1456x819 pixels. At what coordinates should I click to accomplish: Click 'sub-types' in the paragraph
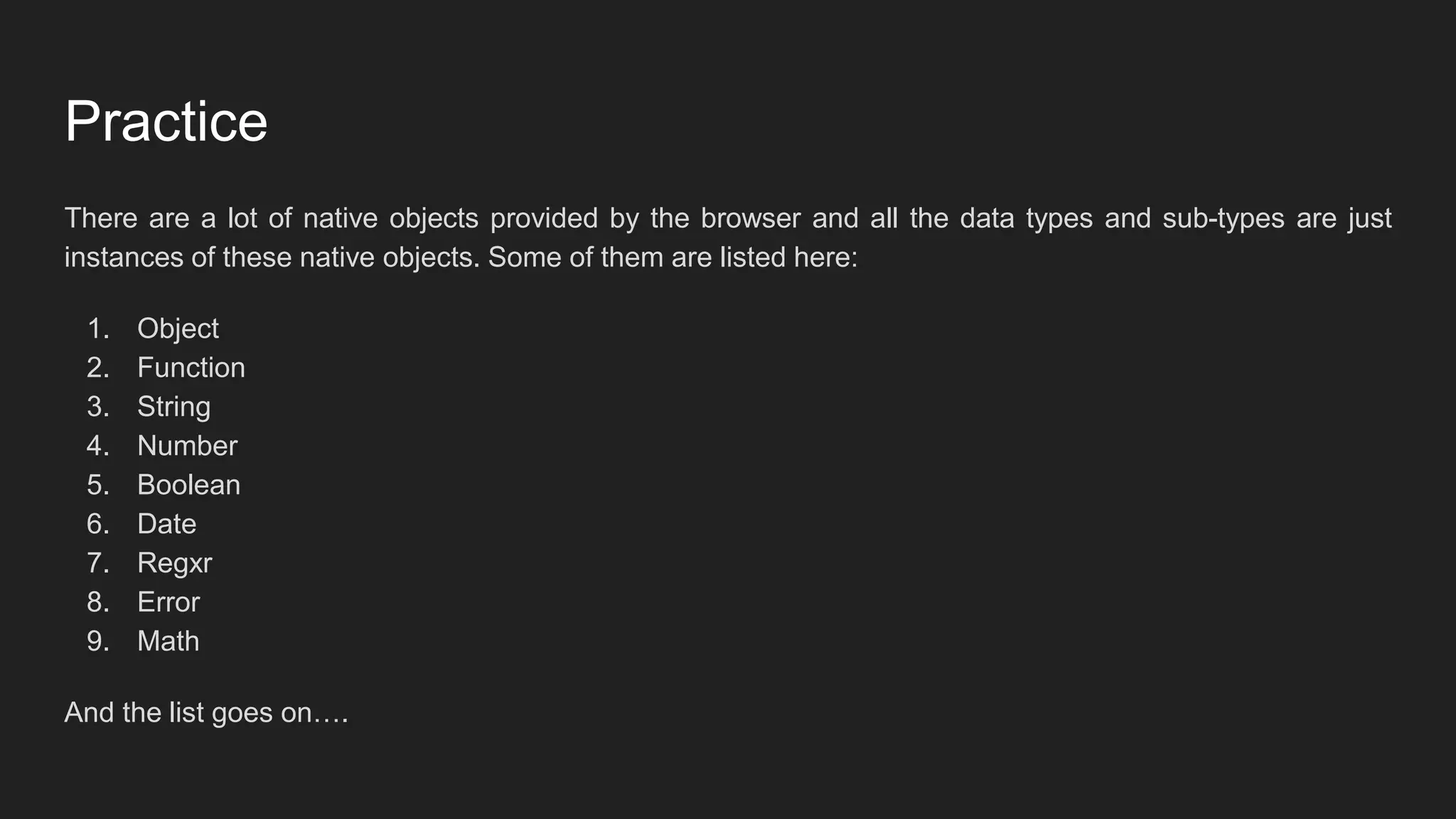point(1223,218)
